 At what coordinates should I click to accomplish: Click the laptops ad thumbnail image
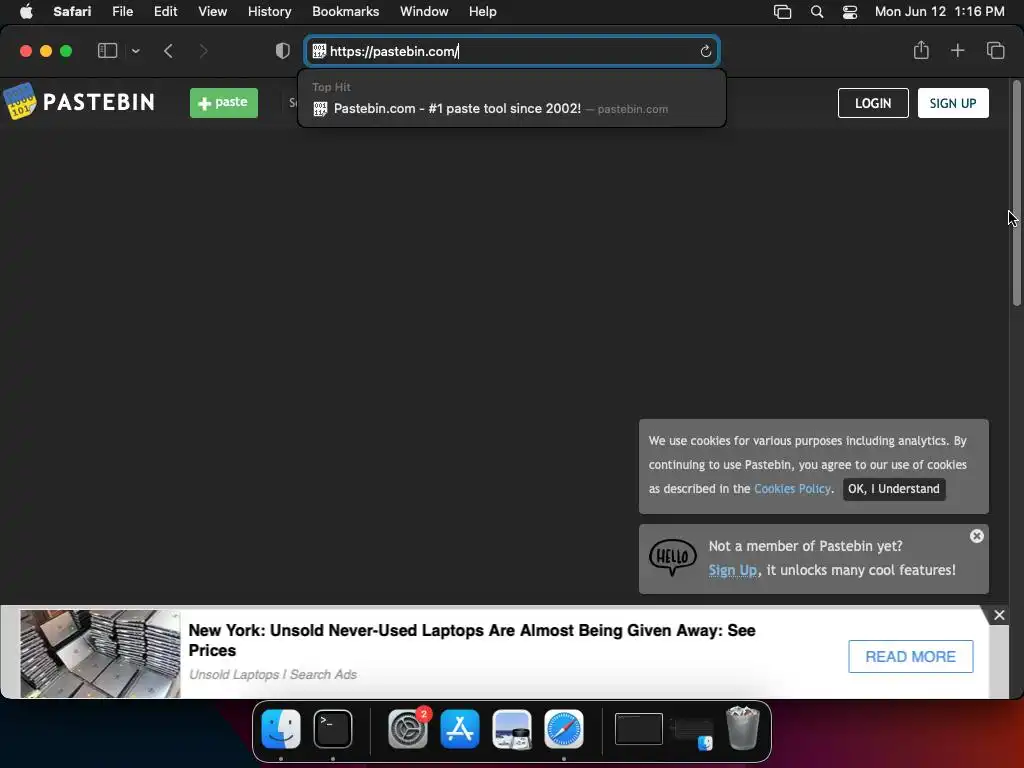click(100, 654)
